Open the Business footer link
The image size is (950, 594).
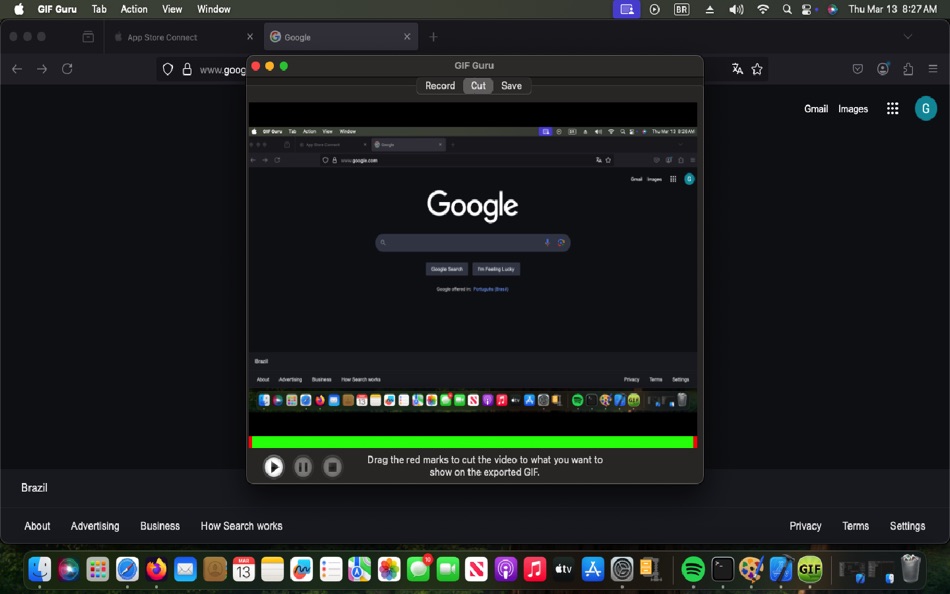coord(160,526)
